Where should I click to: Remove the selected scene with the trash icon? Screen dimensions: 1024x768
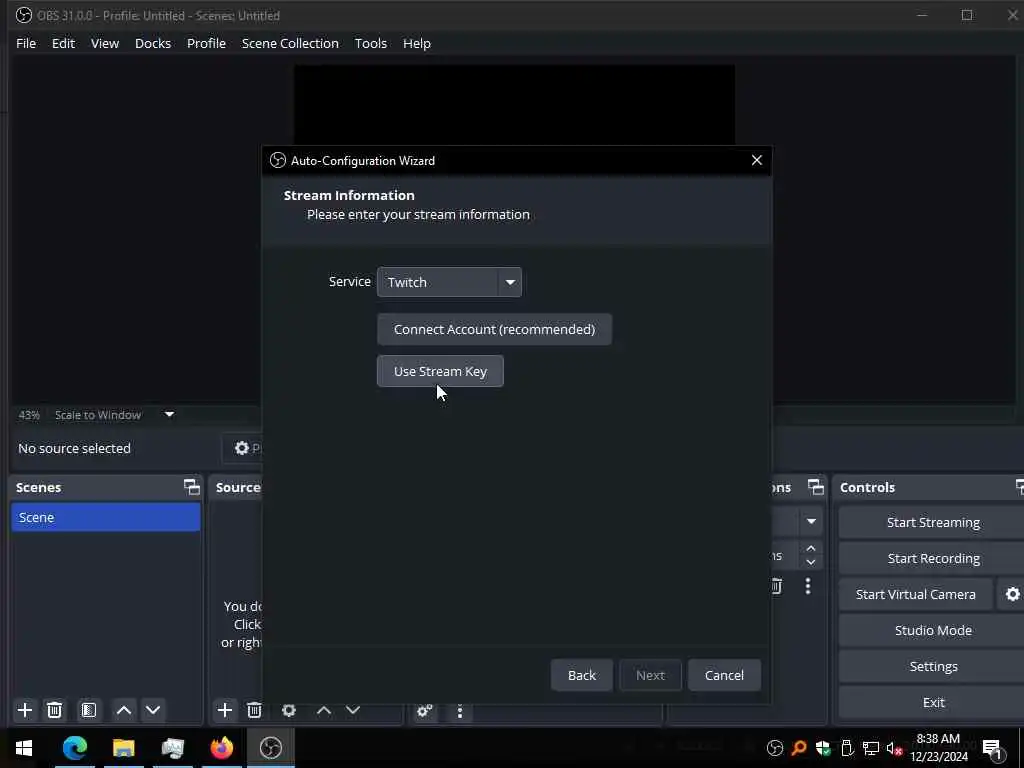[x=54, y=710]
